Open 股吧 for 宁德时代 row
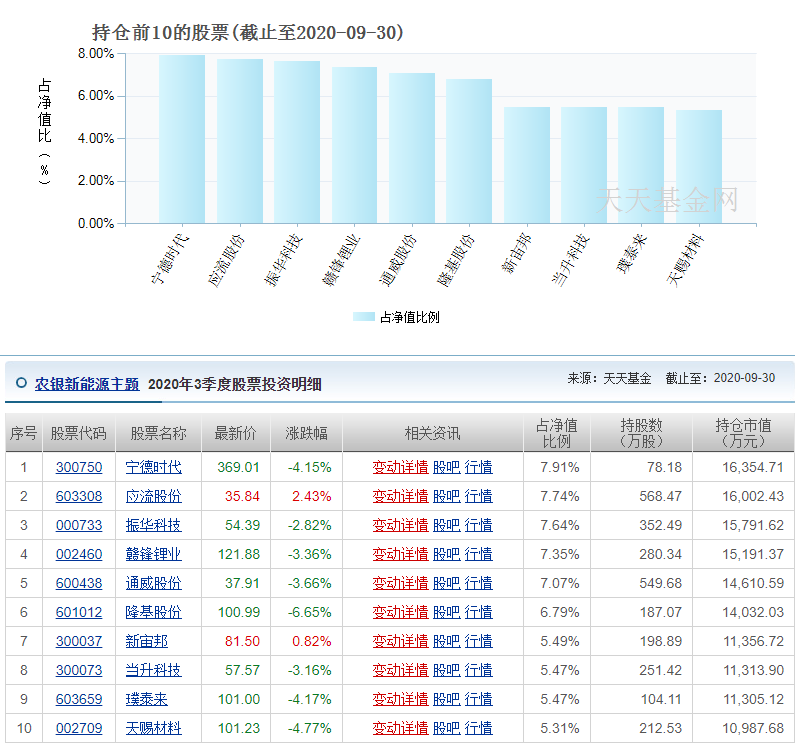 (x=447, y=467)
